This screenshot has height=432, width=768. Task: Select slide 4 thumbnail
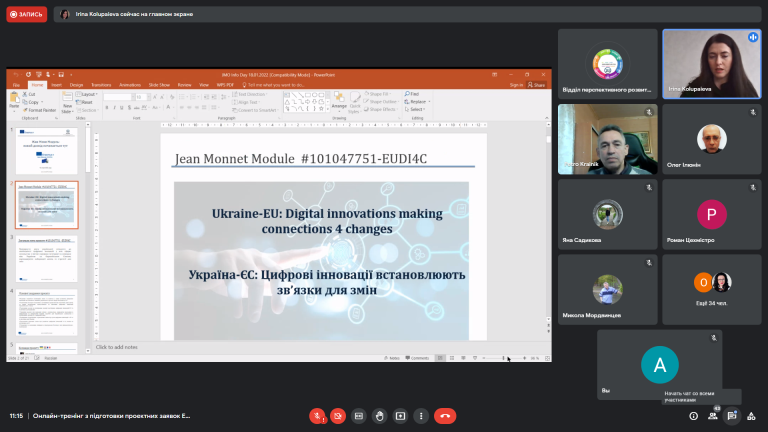point(46,312)
